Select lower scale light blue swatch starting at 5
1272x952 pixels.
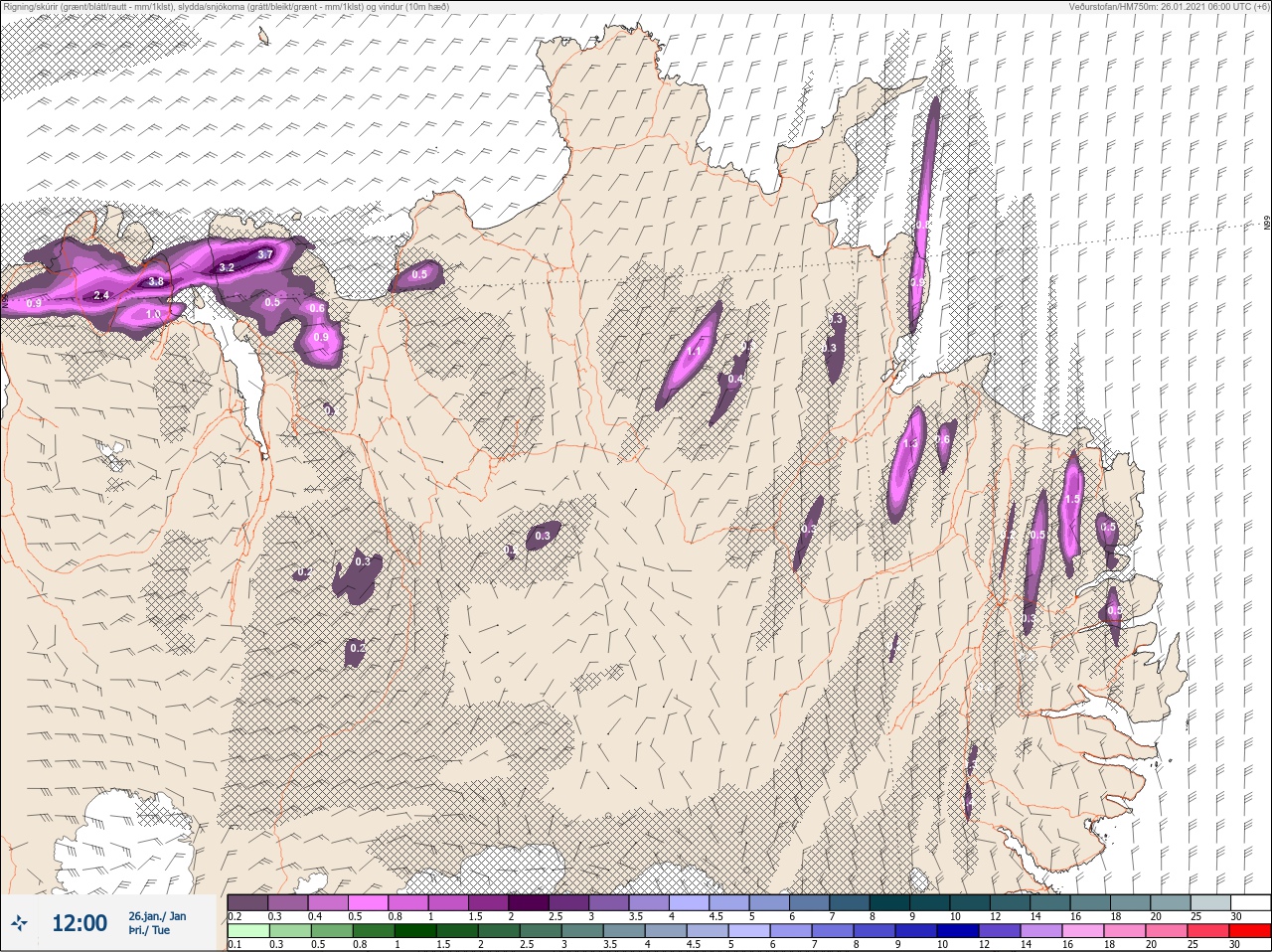749,931
